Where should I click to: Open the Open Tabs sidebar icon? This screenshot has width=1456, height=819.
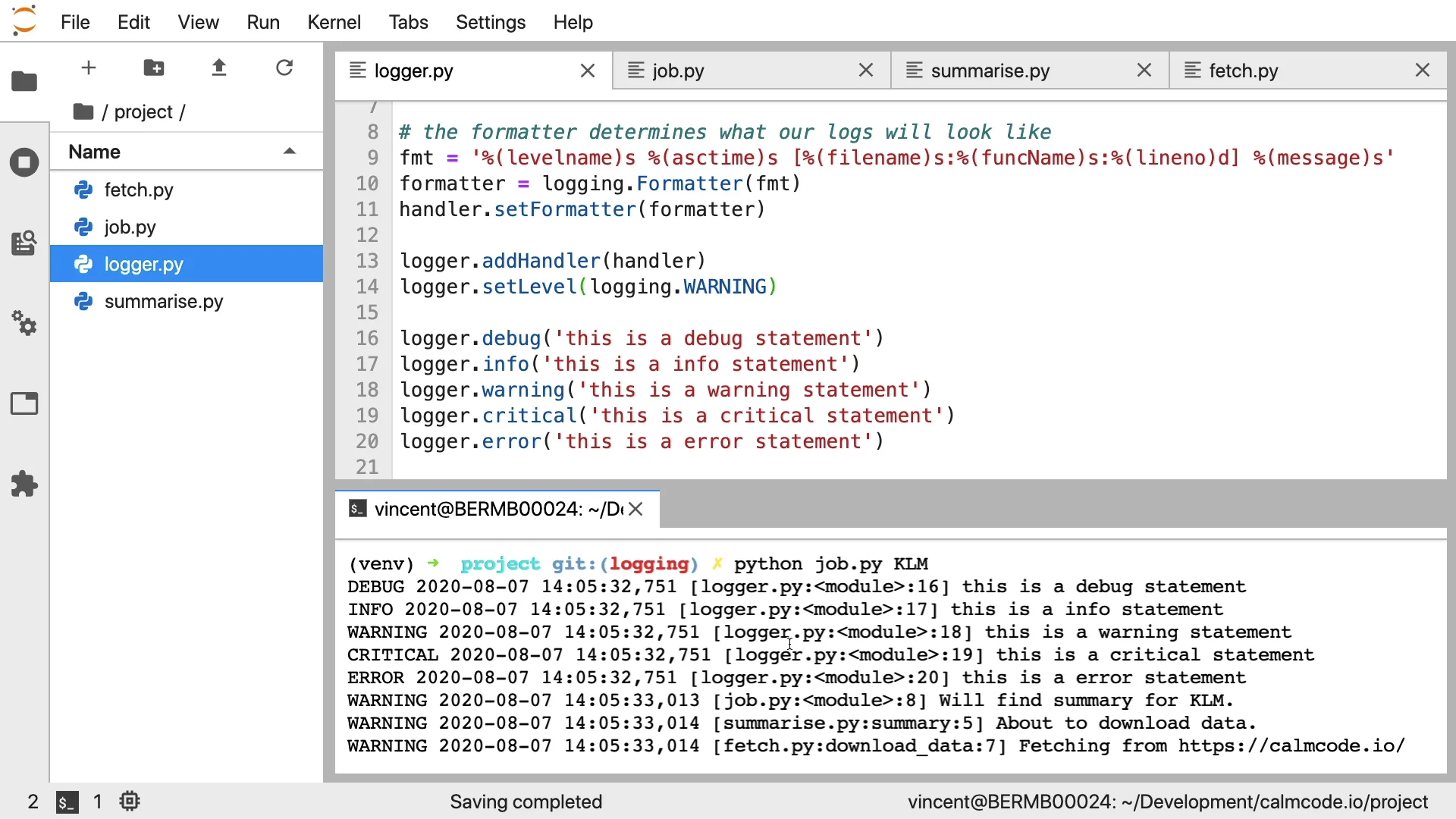[24, 403]
